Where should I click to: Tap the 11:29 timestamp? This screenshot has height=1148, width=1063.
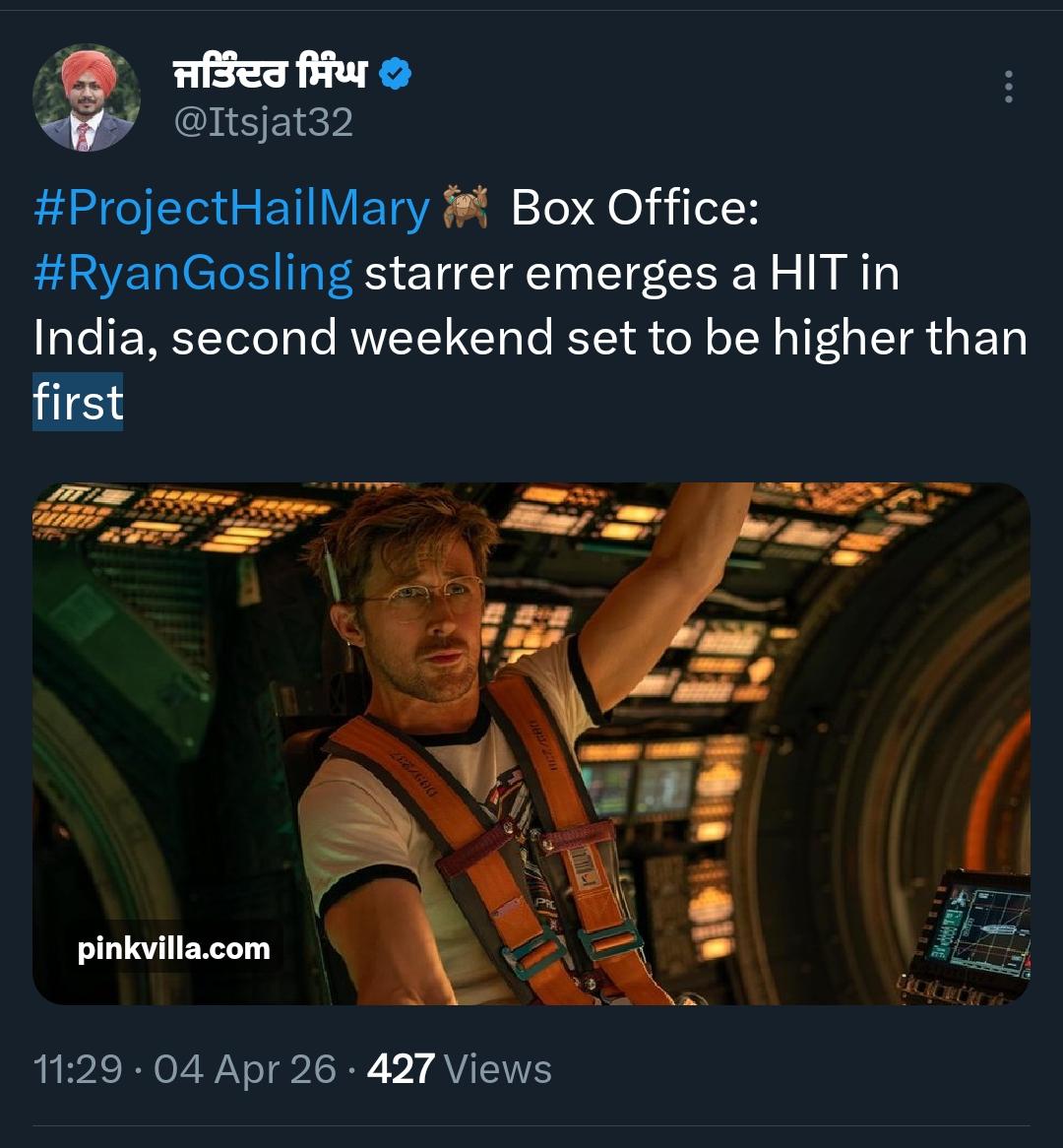78,1069
